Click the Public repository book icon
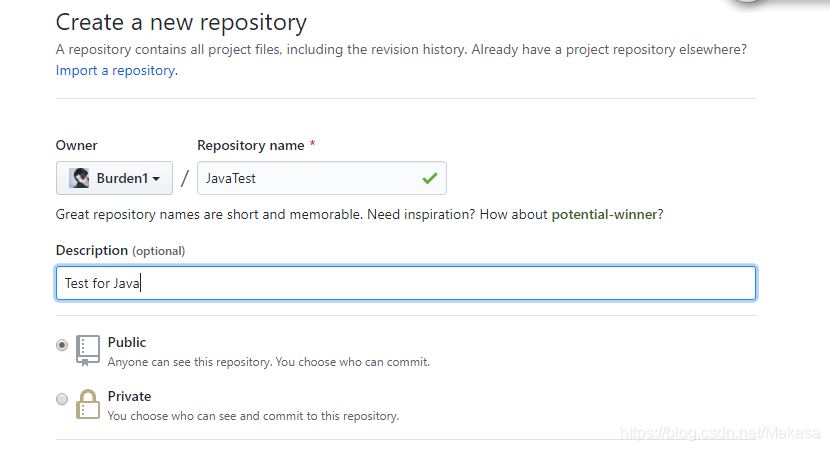 88,350
